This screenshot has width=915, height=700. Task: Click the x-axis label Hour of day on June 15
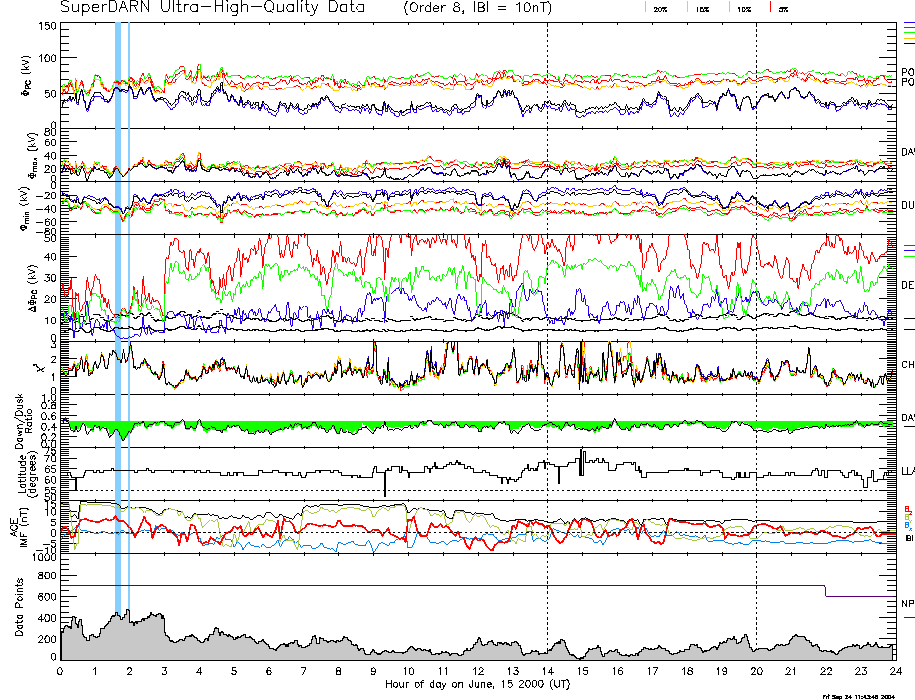(477, 685)
